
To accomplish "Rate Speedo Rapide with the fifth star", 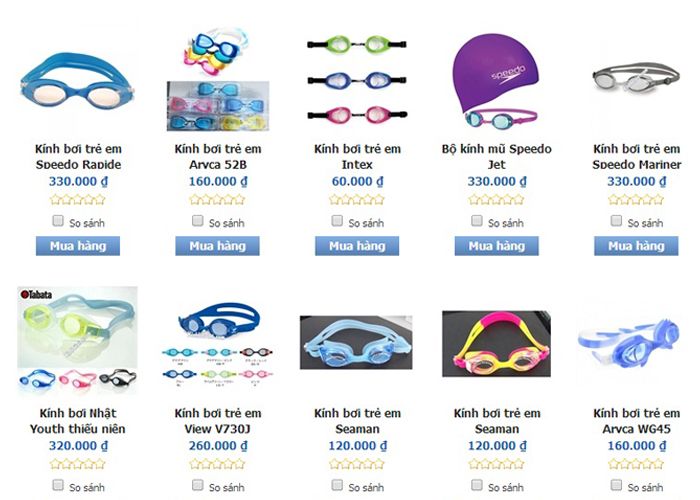I will coord(100,200).
